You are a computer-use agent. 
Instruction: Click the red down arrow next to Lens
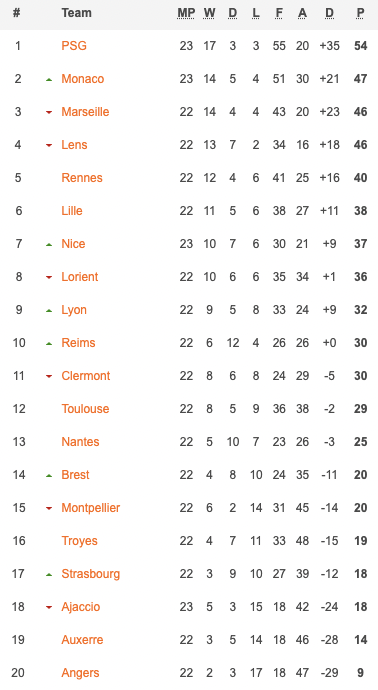[x=49, y=146]
